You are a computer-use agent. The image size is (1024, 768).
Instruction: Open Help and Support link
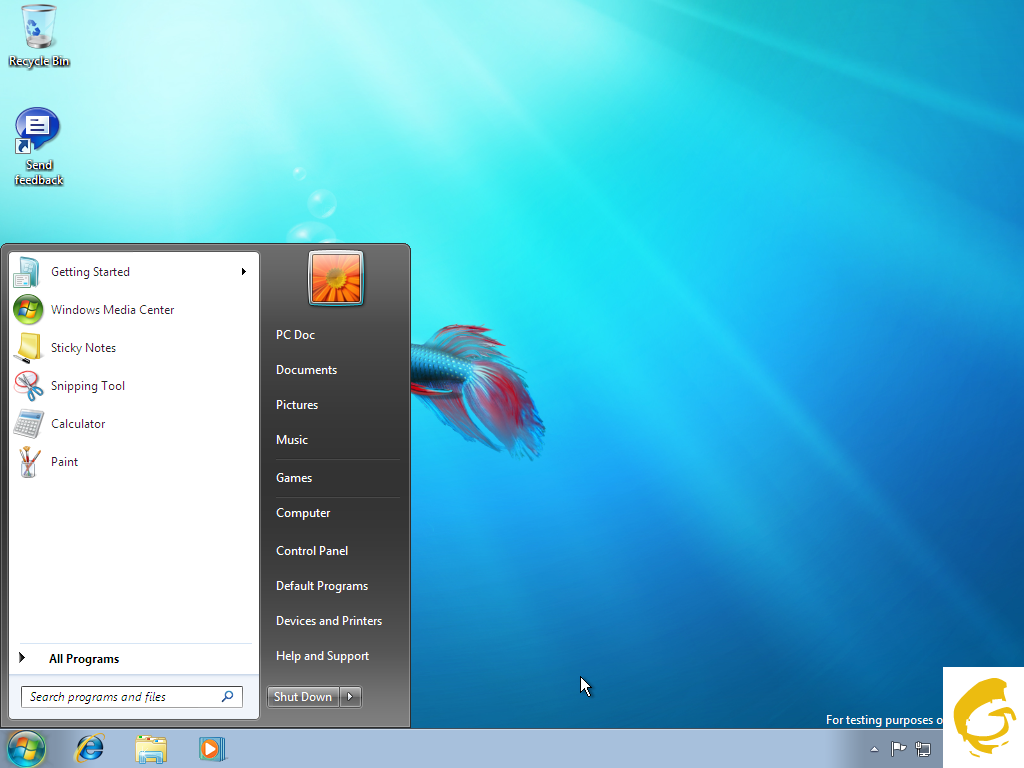(322, 656)
